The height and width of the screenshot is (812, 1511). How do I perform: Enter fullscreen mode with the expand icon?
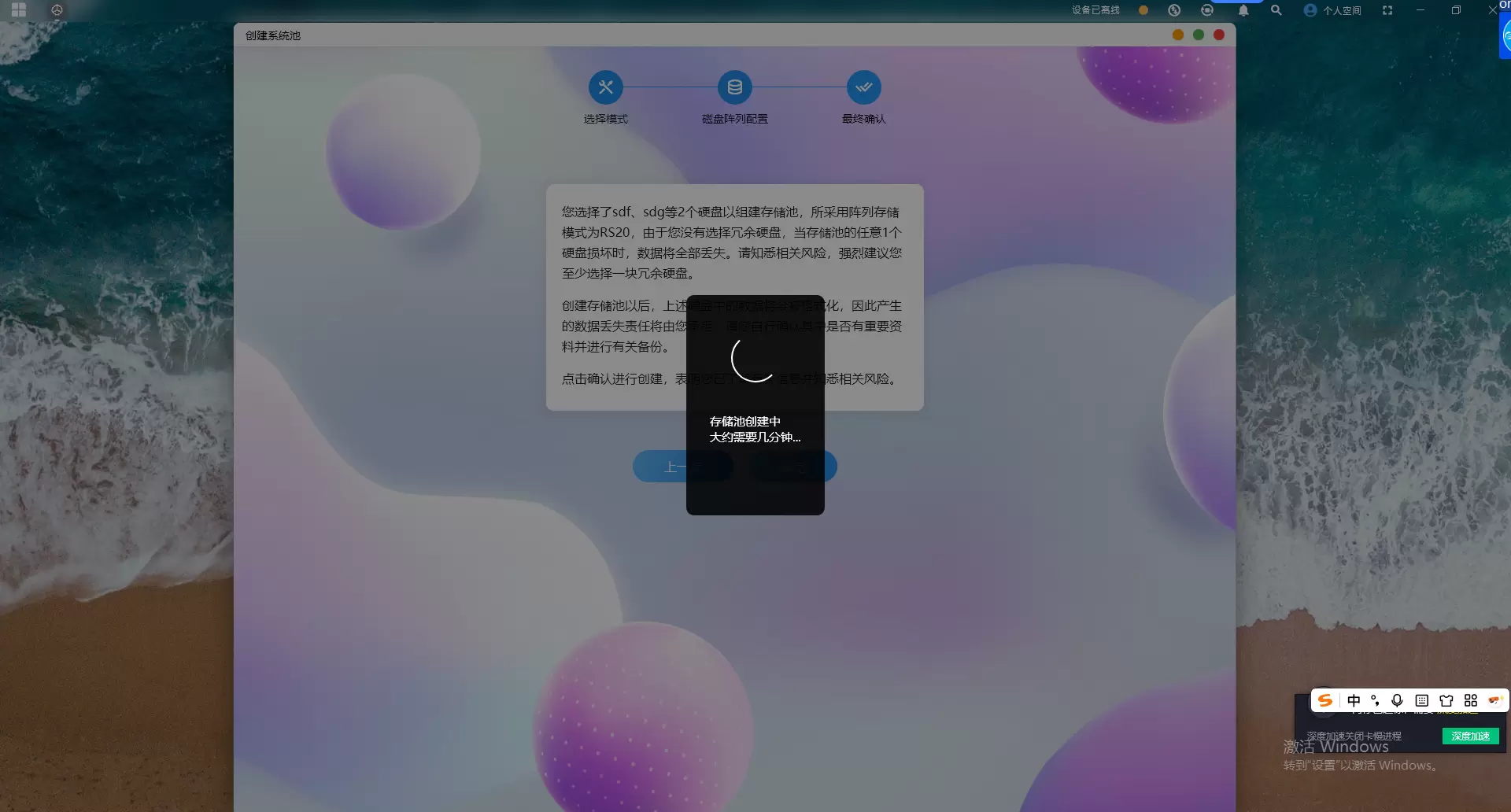[1387, 10]
